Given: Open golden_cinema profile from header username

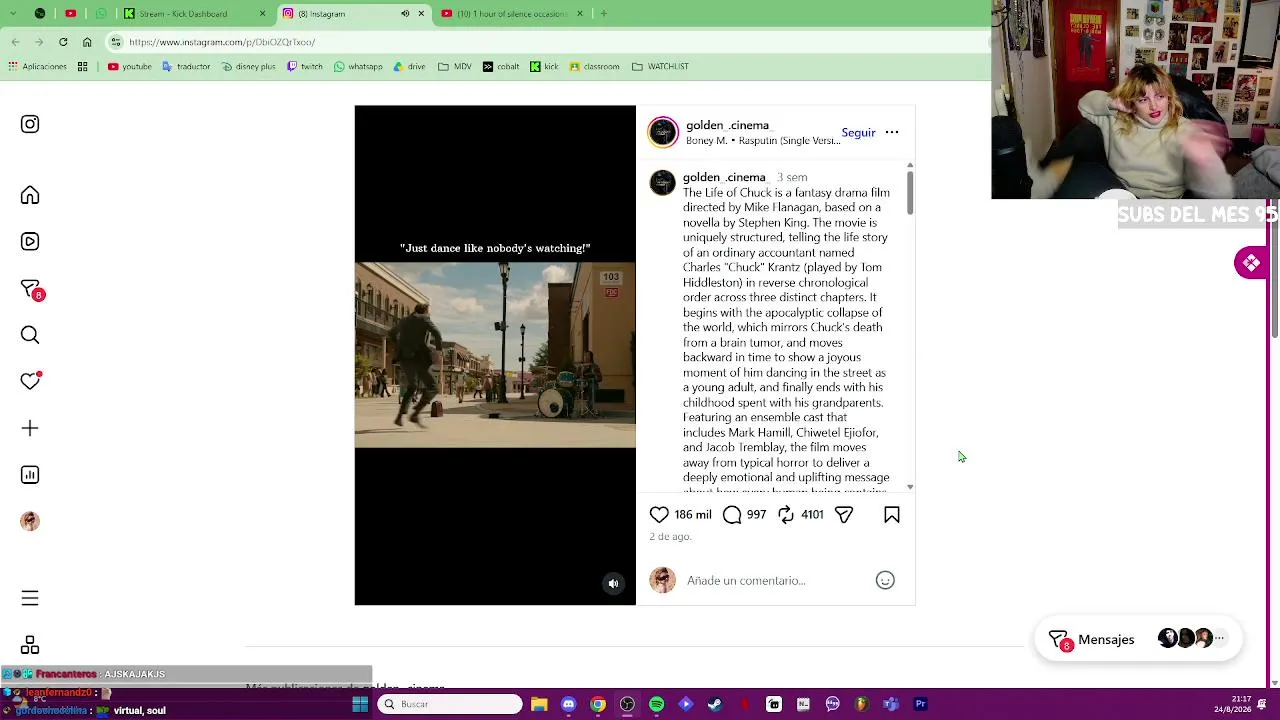Looking at the screenshot, I should 728,125.
